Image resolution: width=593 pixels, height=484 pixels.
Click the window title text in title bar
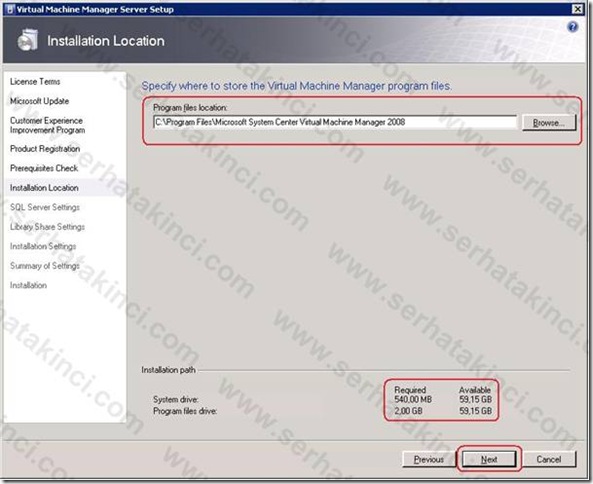95,9
